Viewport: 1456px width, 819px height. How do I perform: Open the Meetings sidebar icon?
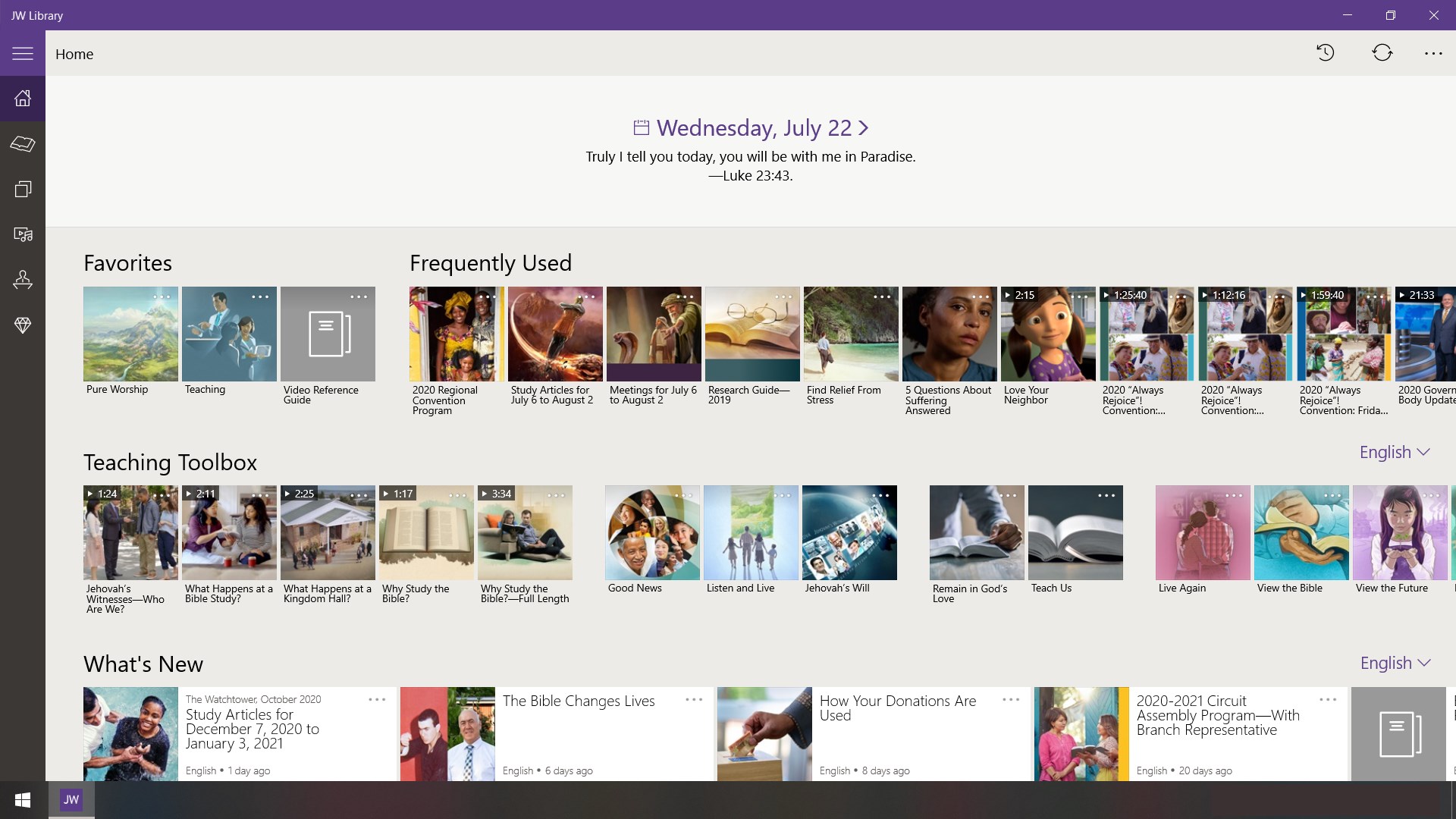(23, 281)
